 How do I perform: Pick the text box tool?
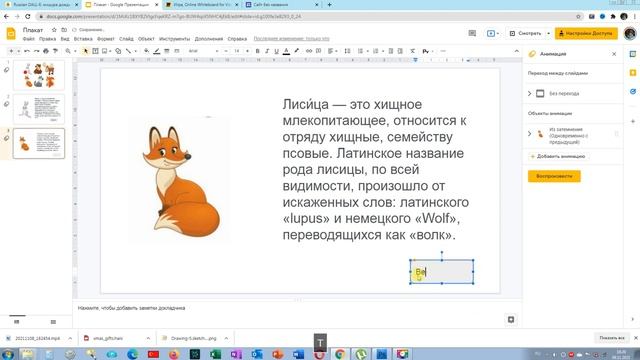click(95, 51)
